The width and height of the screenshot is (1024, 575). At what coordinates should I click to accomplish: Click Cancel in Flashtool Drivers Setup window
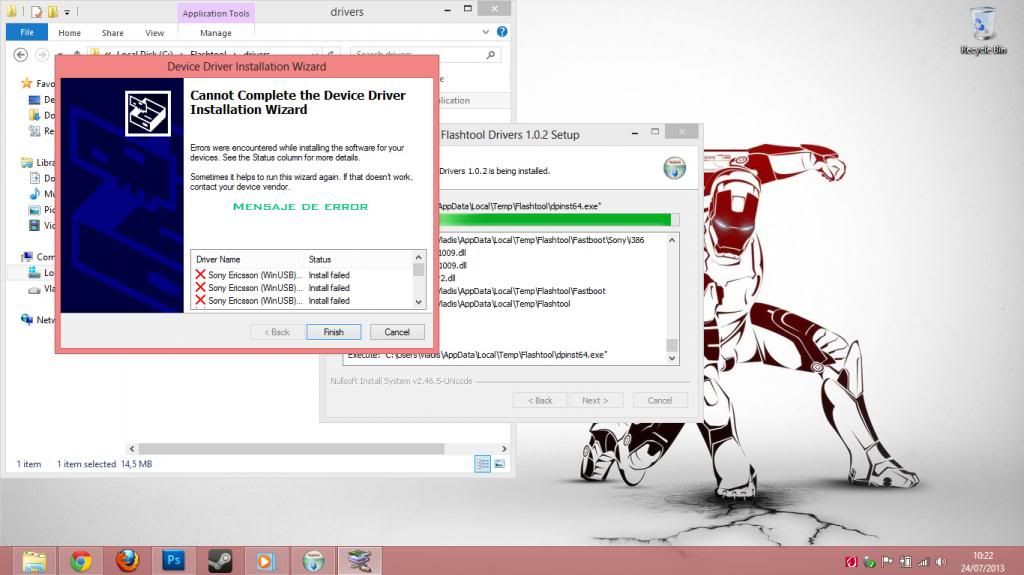660,401
